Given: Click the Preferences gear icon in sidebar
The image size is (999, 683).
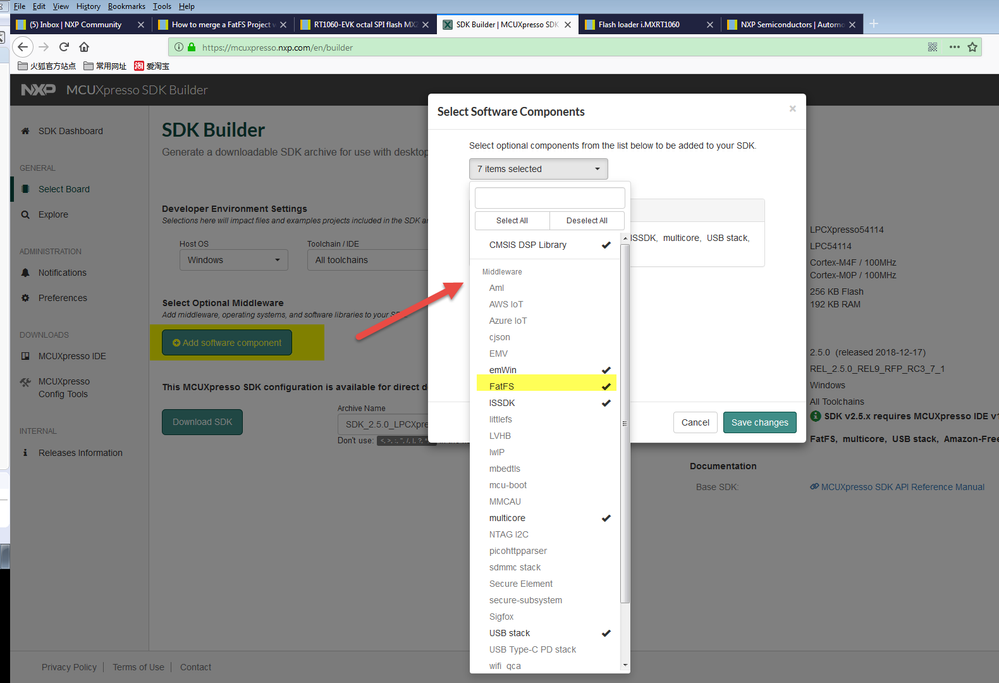Looking at the screenshot, I should click(x=25, y=298).
